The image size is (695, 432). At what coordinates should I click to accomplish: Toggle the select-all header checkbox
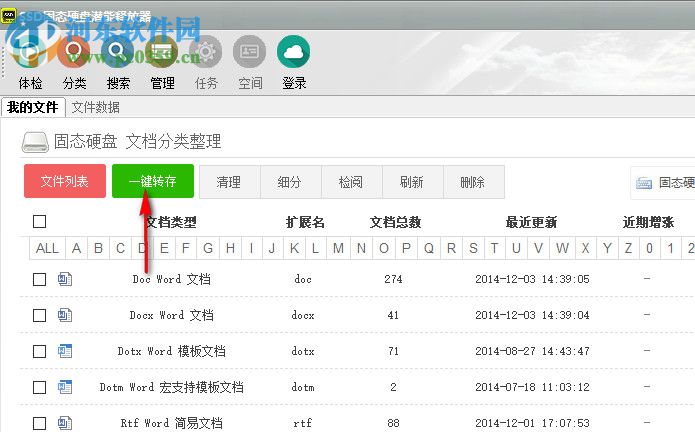[39, 221]
